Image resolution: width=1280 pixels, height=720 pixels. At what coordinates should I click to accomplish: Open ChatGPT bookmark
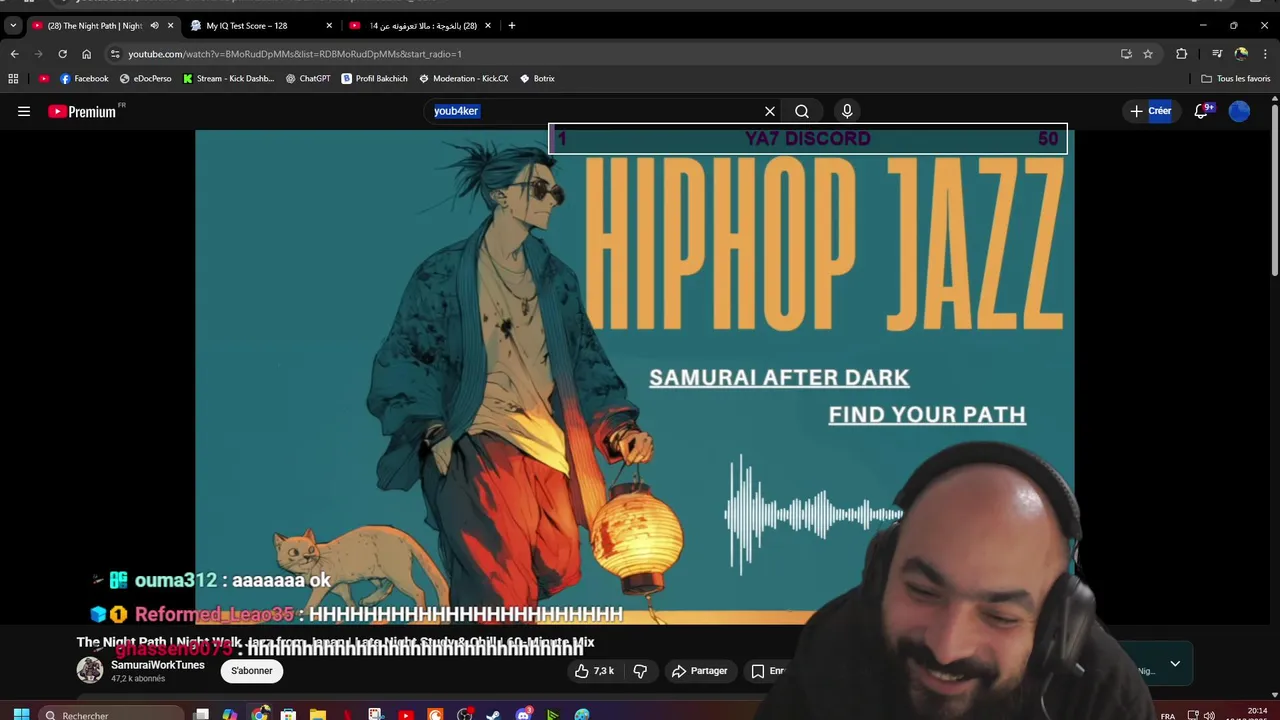point(308,78)
